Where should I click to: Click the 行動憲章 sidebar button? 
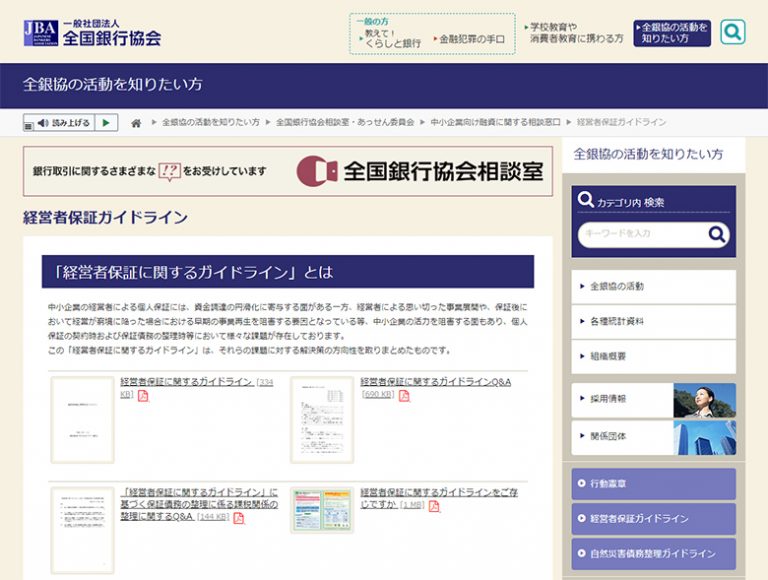[653, 484]
